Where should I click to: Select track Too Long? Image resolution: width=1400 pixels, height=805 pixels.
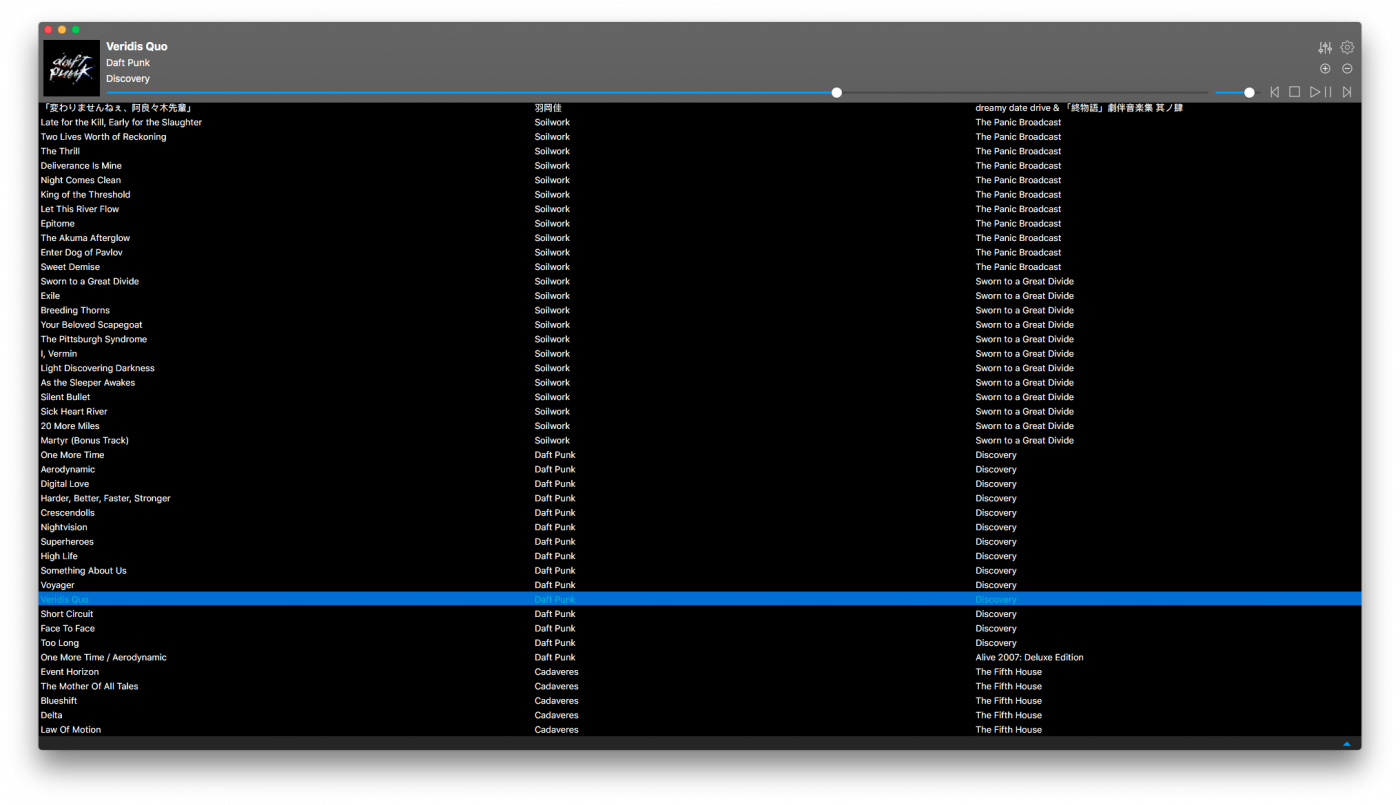click(x=60, y=644)
